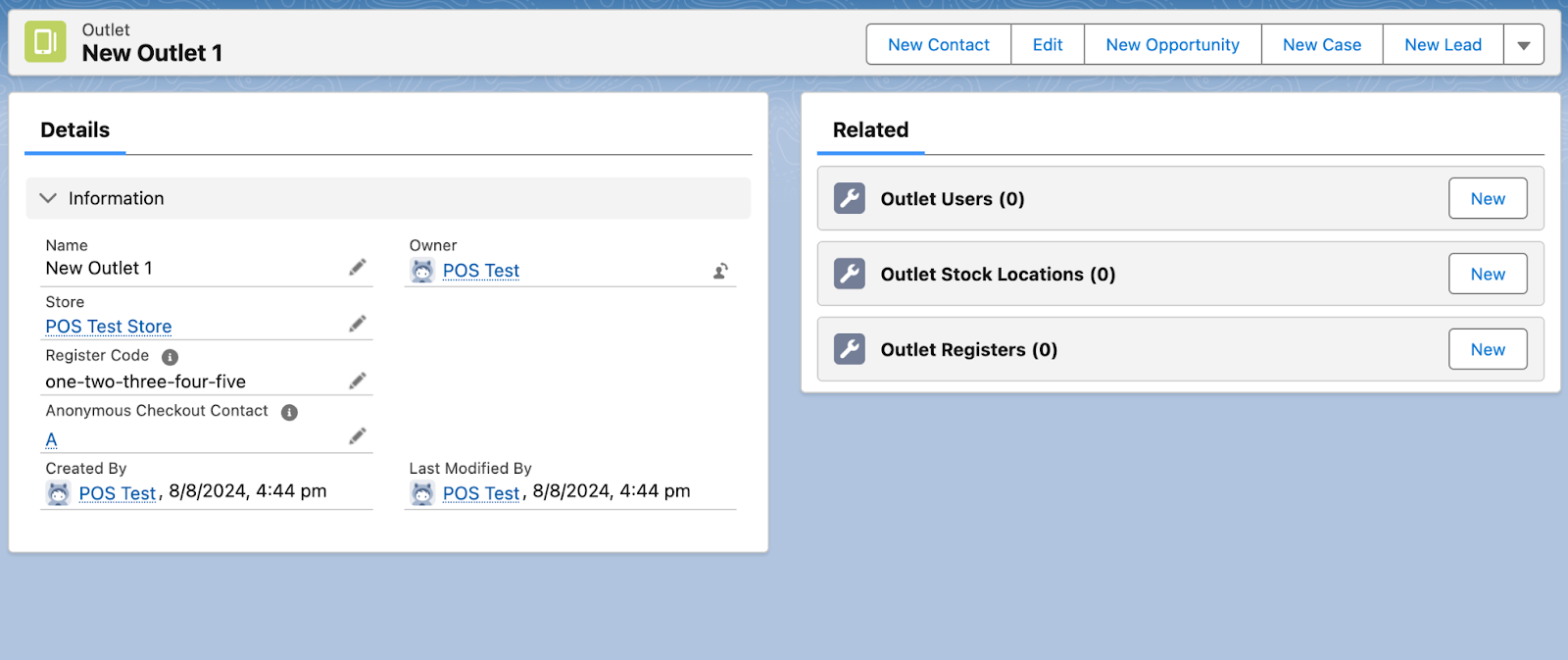Open Created By POS Test link

tap(118, 493)
